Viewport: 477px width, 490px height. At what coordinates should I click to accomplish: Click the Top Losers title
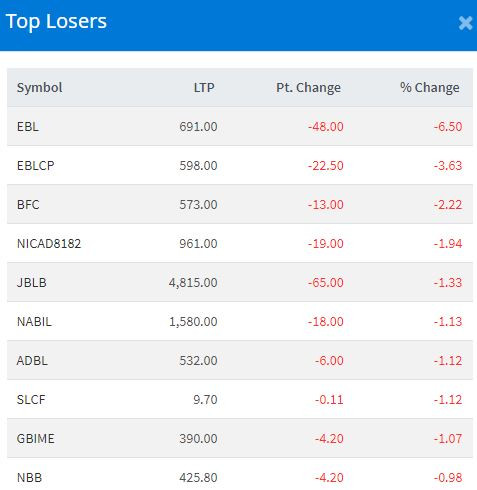point(56,22)
